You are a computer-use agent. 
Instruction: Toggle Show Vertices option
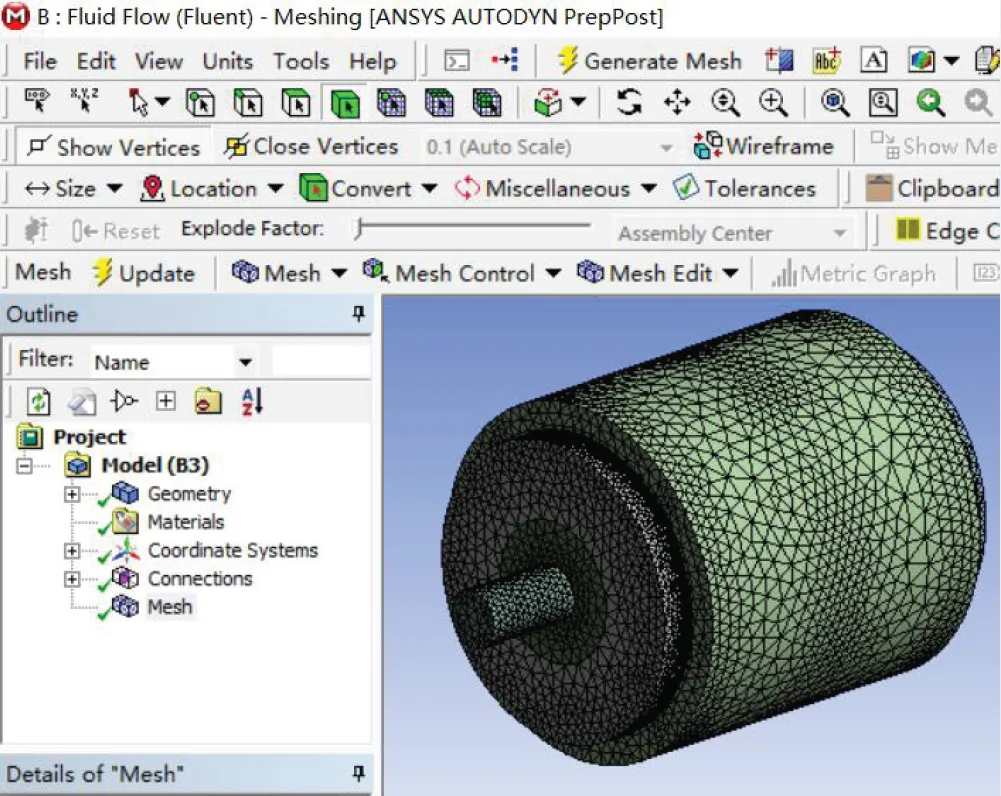[x=114, y=147]
